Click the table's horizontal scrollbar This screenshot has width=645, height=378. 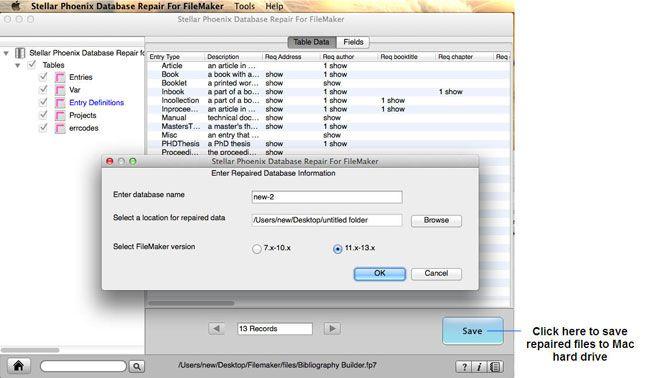[191, 303]
